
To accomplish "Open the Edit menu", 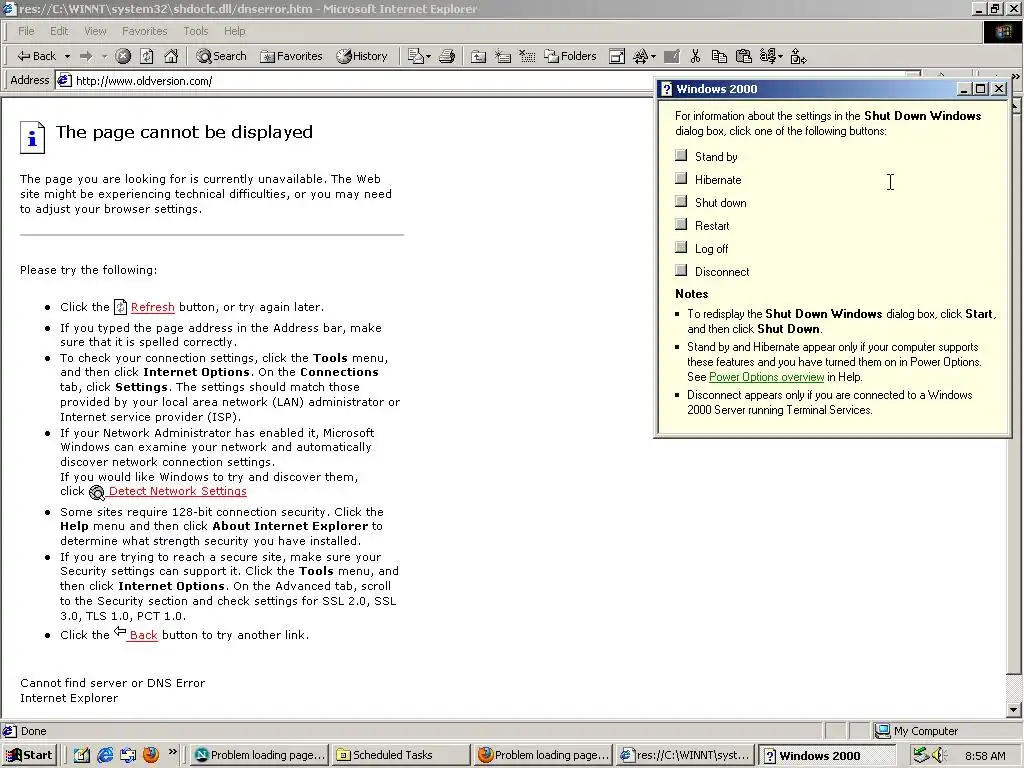I will 59,31.
